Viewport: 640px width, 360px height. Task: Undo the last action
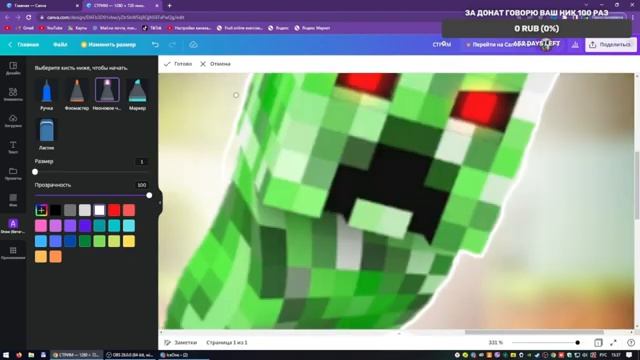(155, 44)
